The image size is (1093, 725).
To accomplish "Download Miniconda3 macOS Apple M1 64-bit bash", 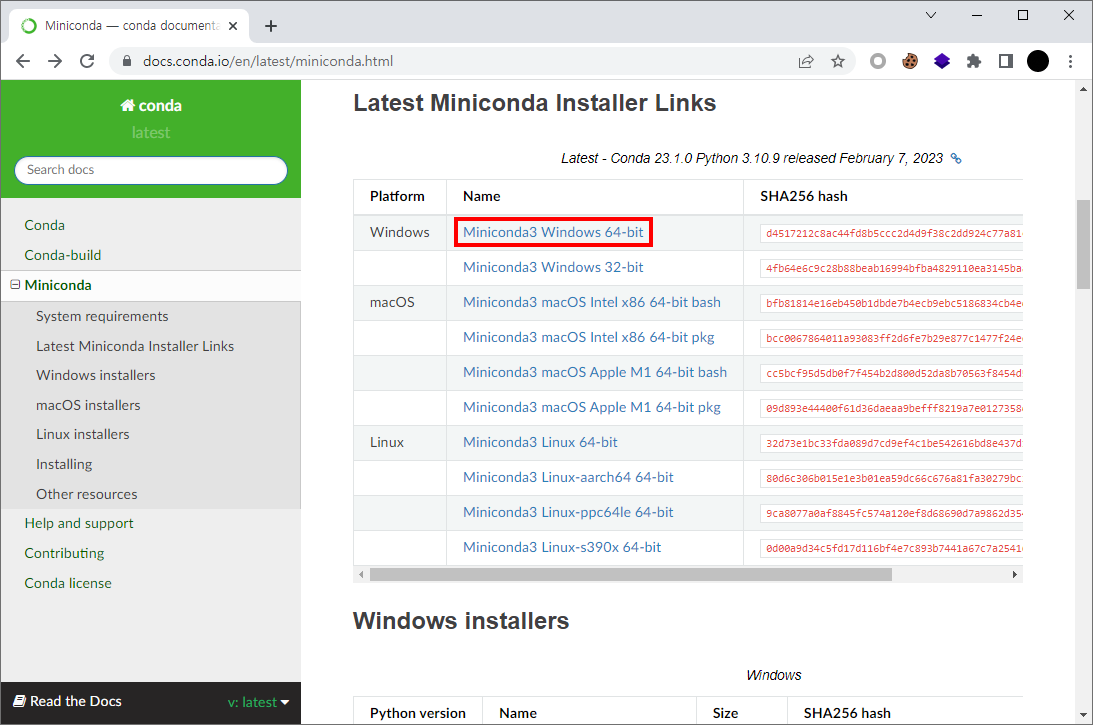I will point(595,372).
